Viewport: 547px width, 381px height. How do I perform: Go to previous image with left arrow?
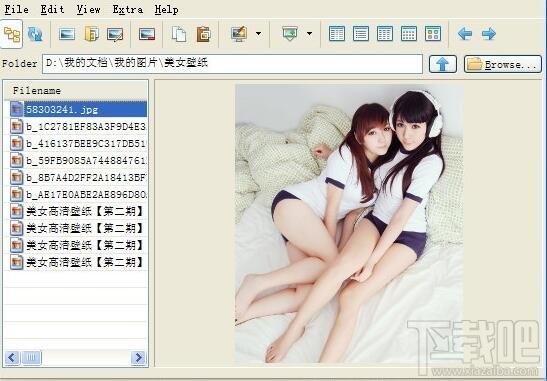tap(465, 34)
